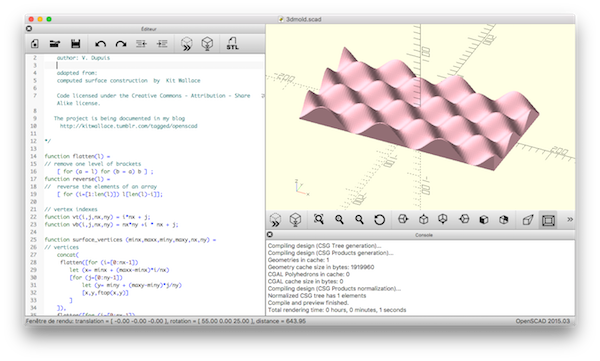Click the 'Fenêtre de rendu' status bar text
Screen dimensions: 600x361
click(x=165, y=321)
